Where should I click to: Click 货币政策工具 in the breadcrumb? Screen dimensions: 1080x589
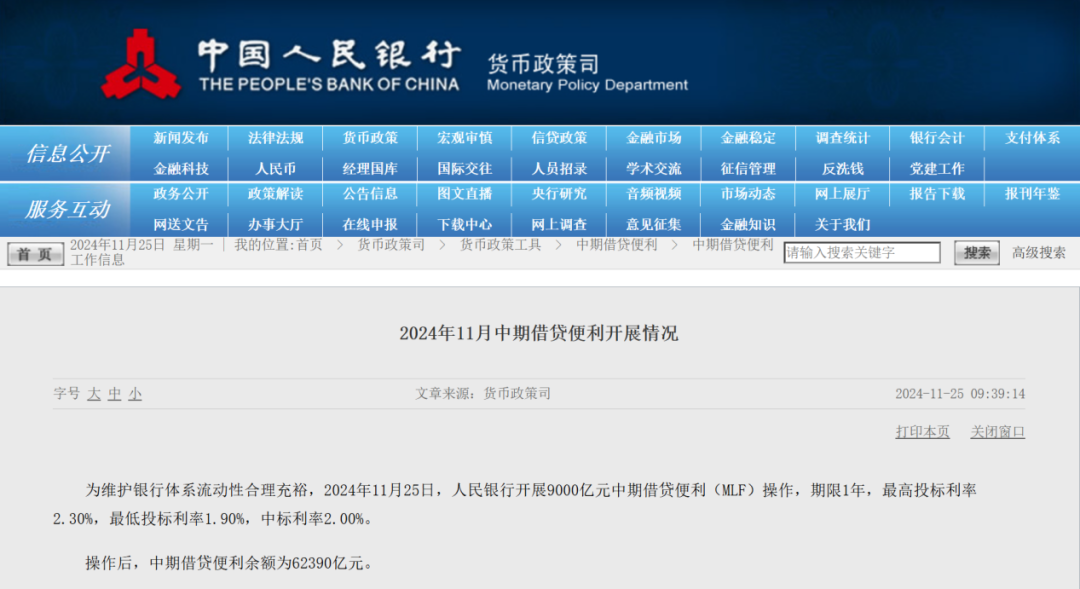[x=500, y=245]
